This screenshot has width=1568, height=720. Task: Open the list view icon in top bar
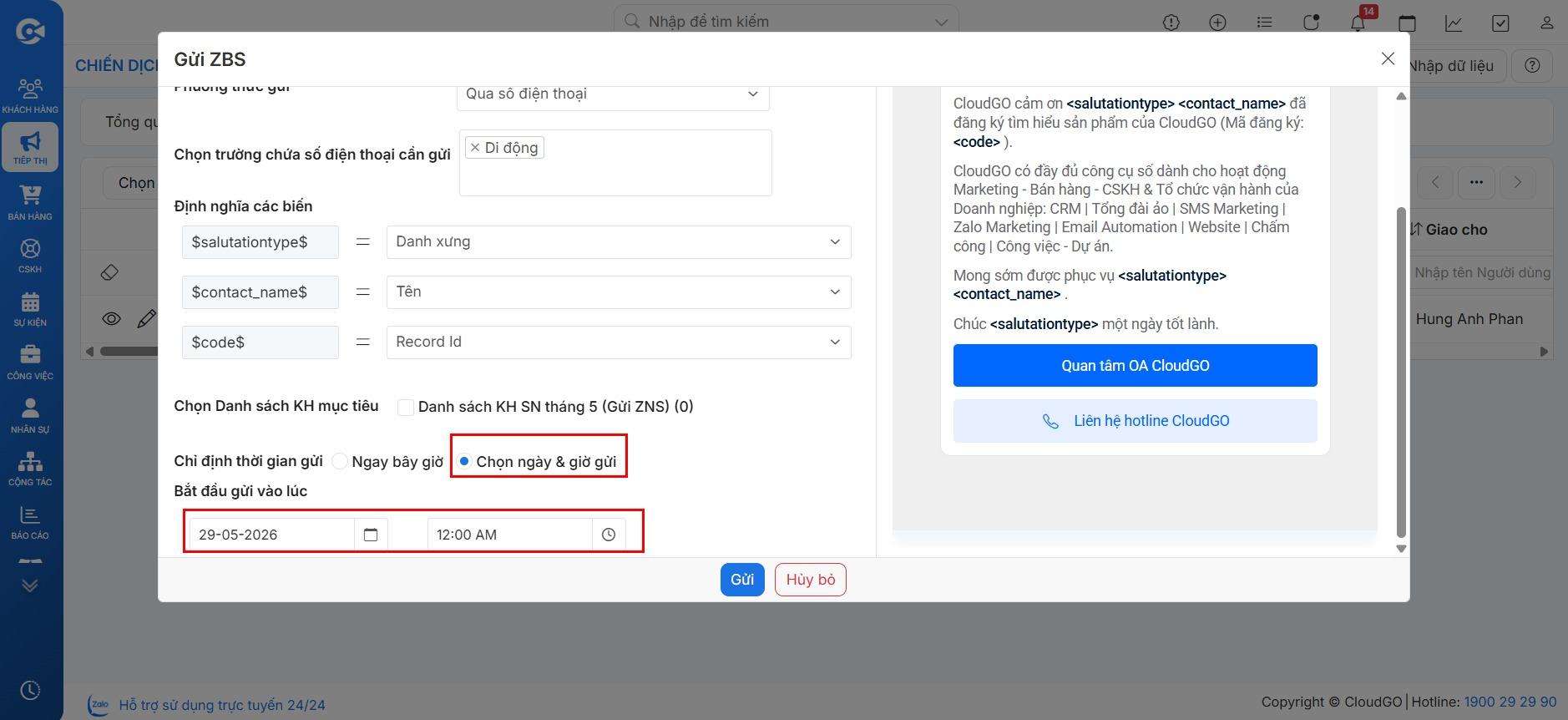(x=1265, y=23)
